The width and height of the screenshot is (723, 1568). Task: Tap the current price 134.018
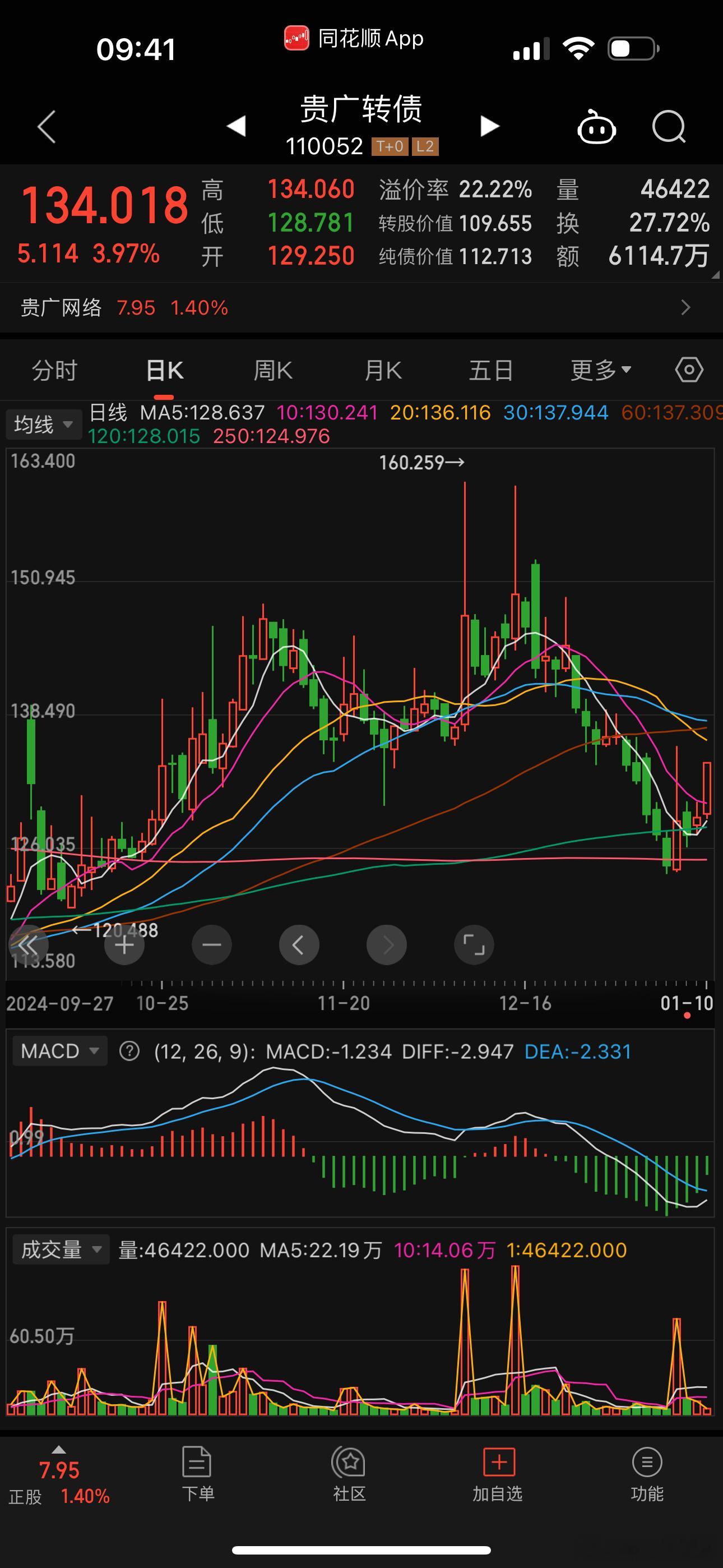coord(105,205)
